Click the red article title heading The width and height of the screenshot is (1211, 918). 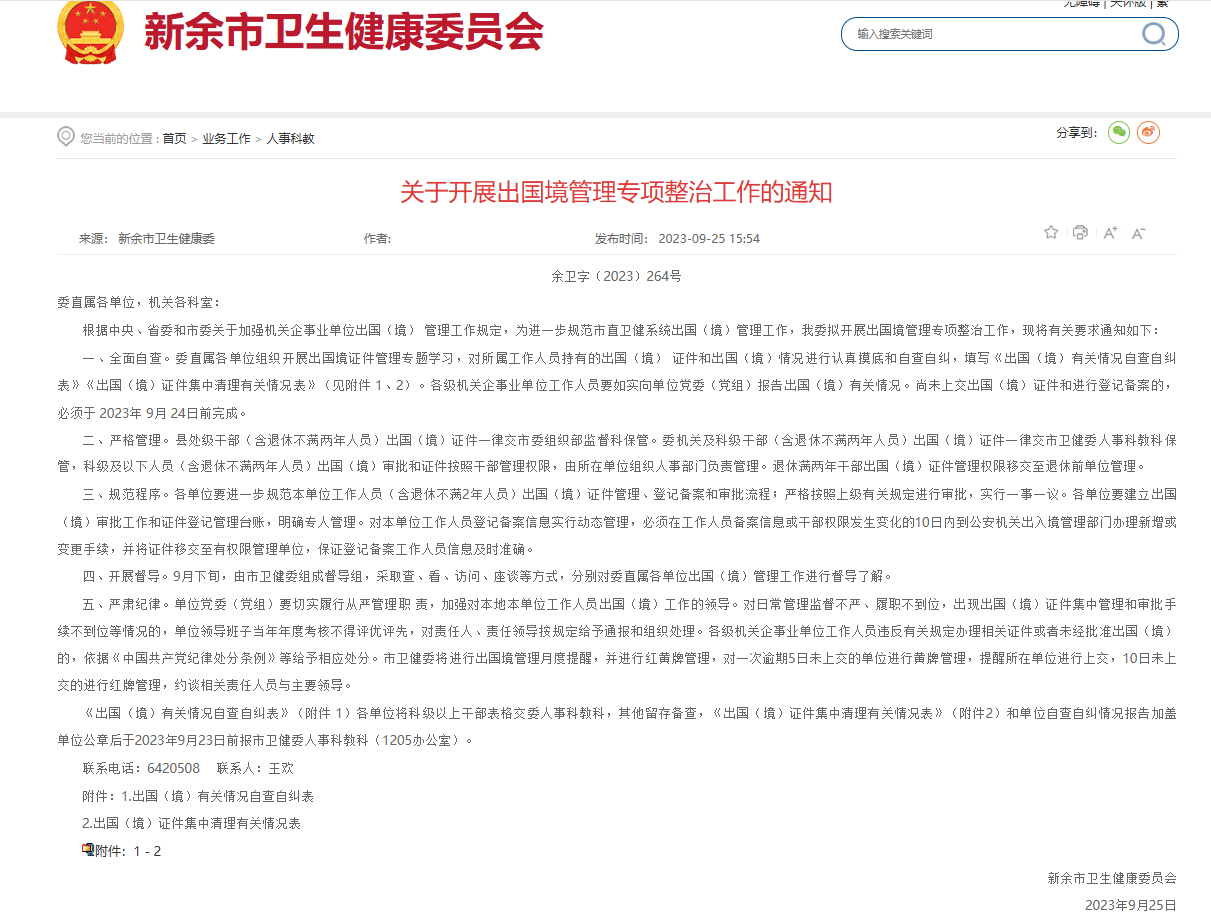tap(616, 192)
